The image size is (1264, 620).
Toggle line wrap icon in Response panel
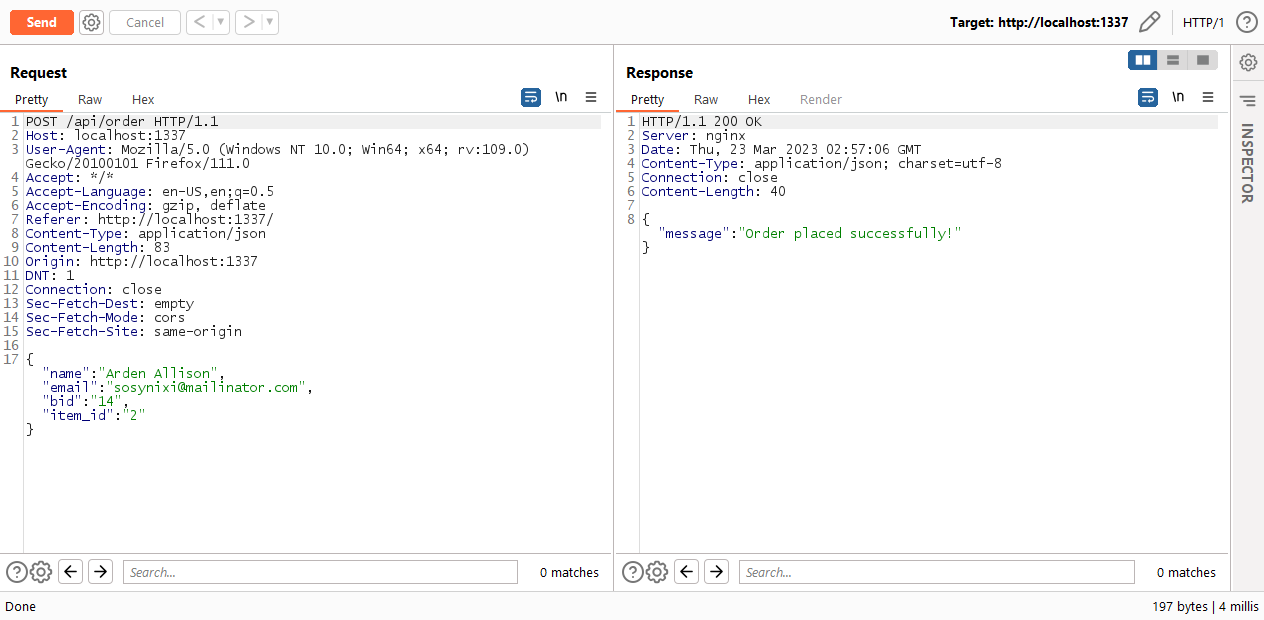pyautogui.click(x=1148, y=97)
